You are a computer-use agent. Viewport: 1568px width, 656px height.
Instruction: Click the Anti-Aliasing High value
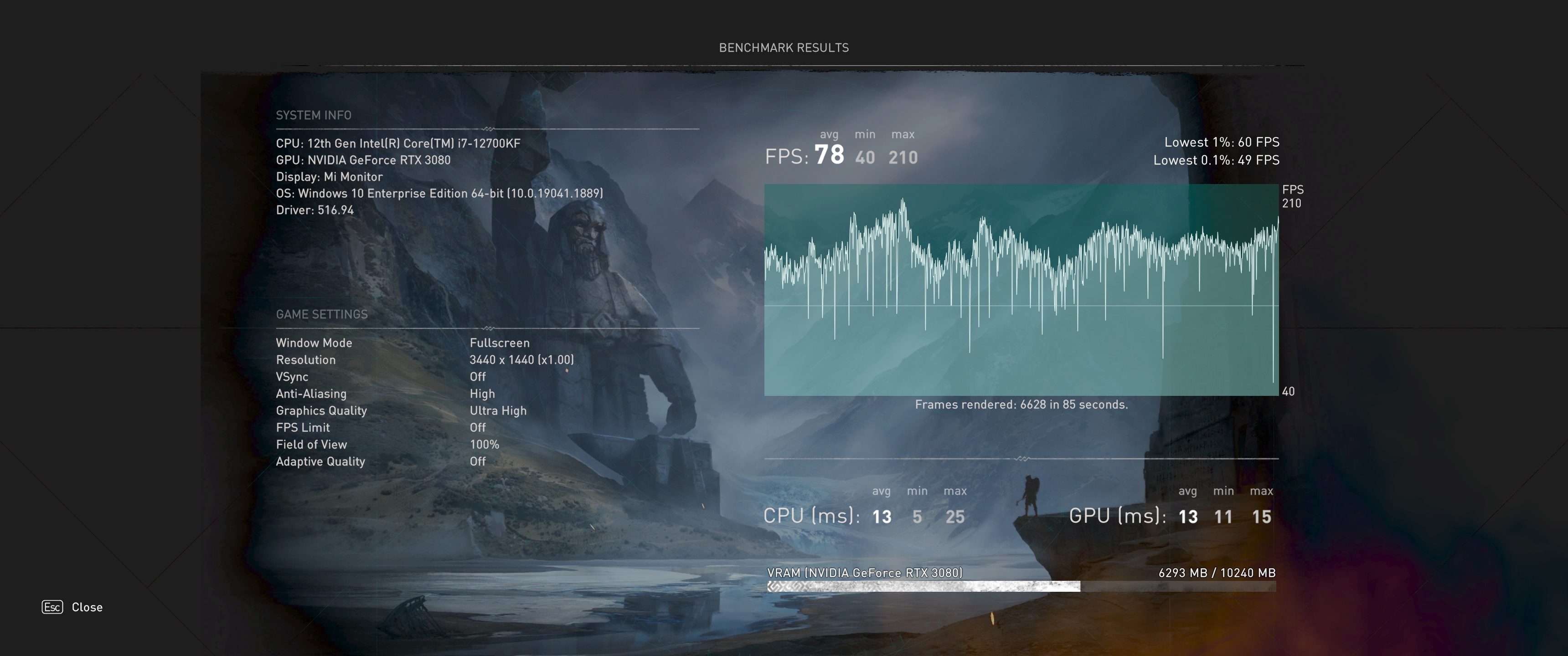[x=482, y=394]
